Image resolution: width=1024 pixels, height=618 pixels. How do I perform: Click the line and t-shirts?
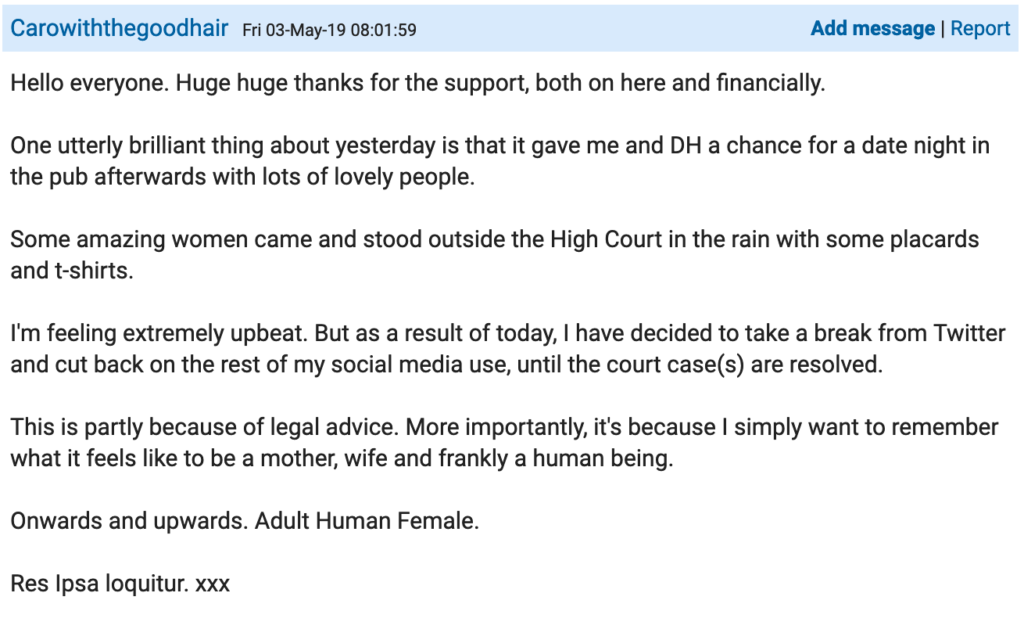point(72,270)
